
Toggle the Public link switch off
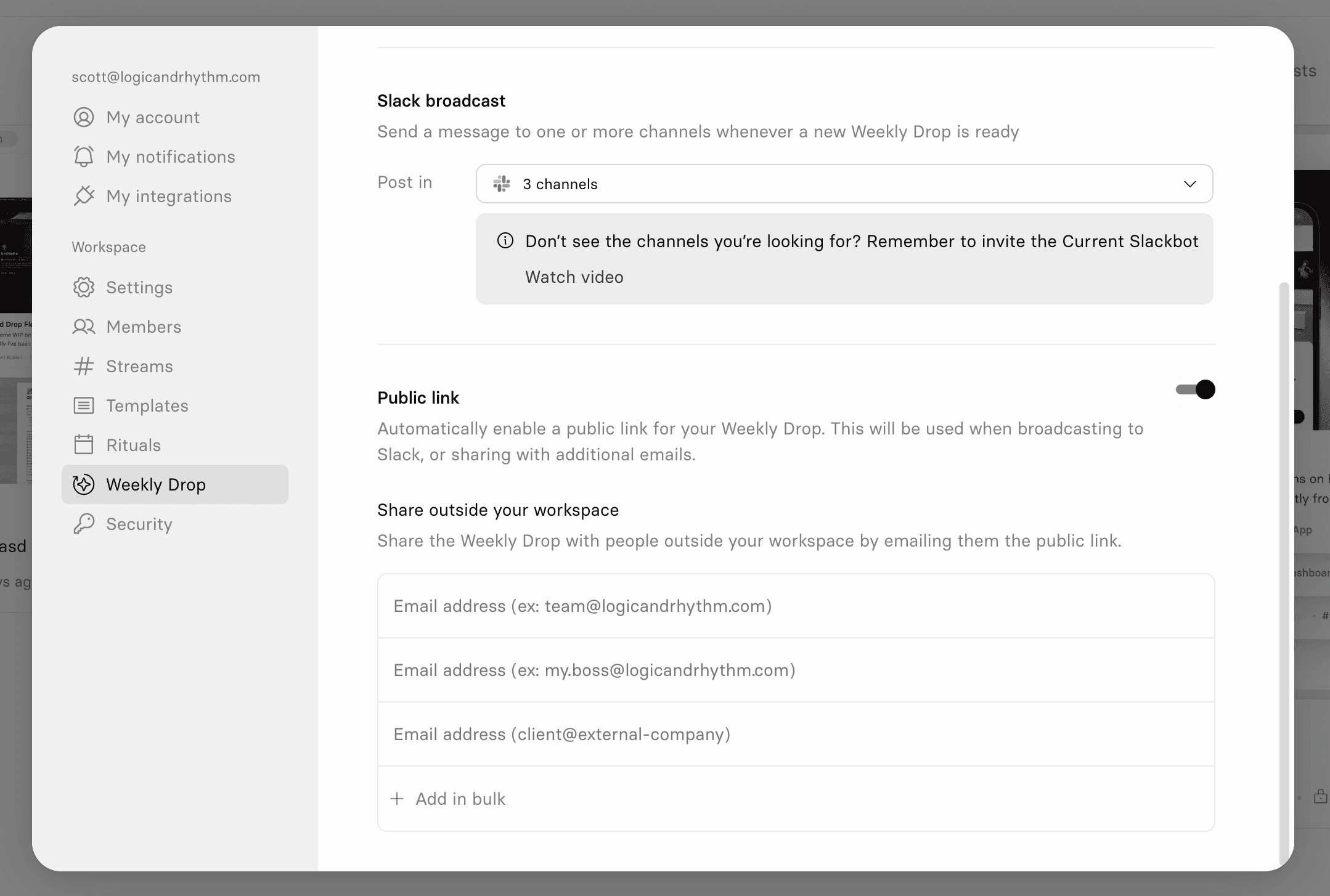pos(1195,389)
